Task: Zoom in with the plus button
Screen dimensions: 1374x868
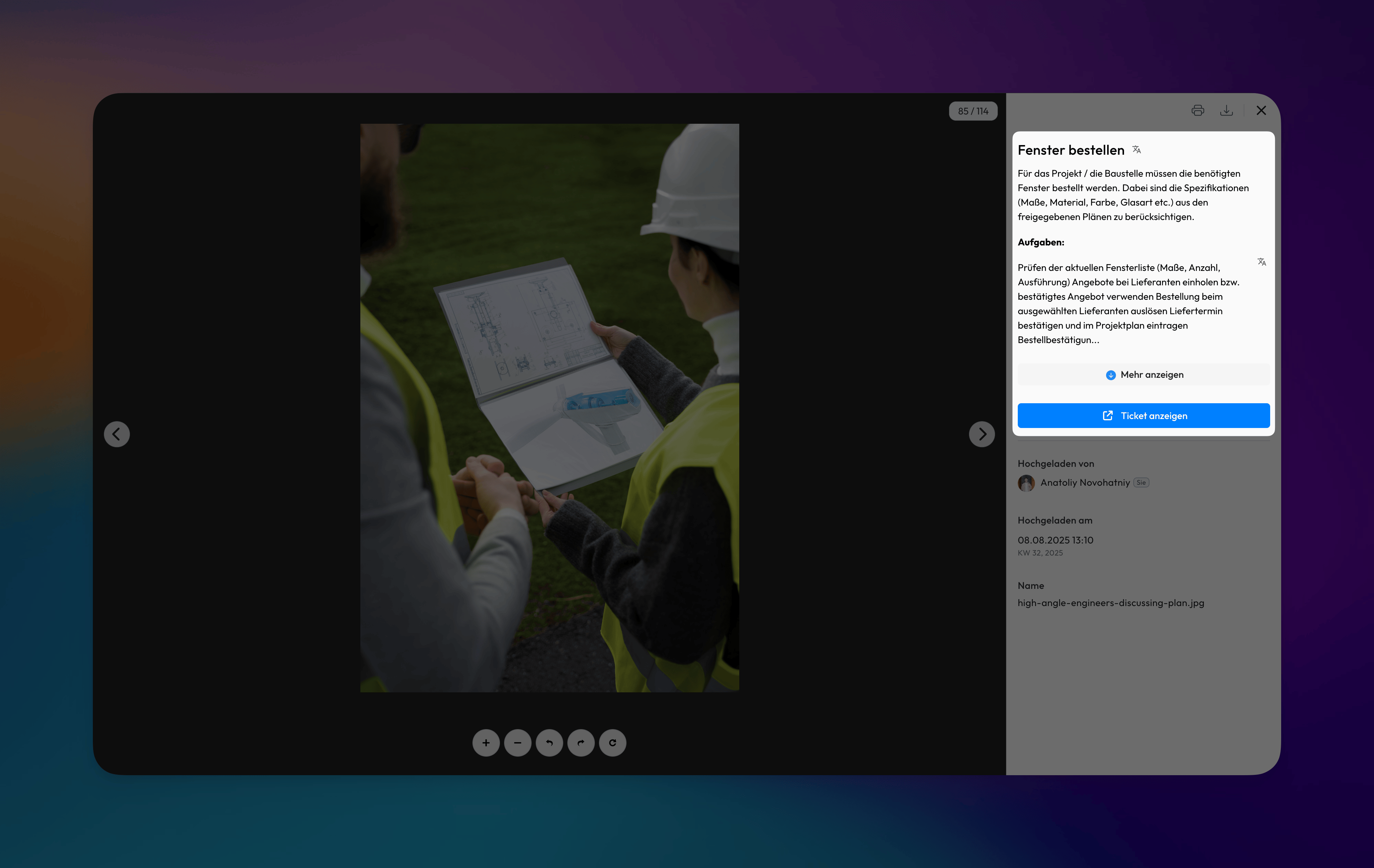Action: pos(486,743)
